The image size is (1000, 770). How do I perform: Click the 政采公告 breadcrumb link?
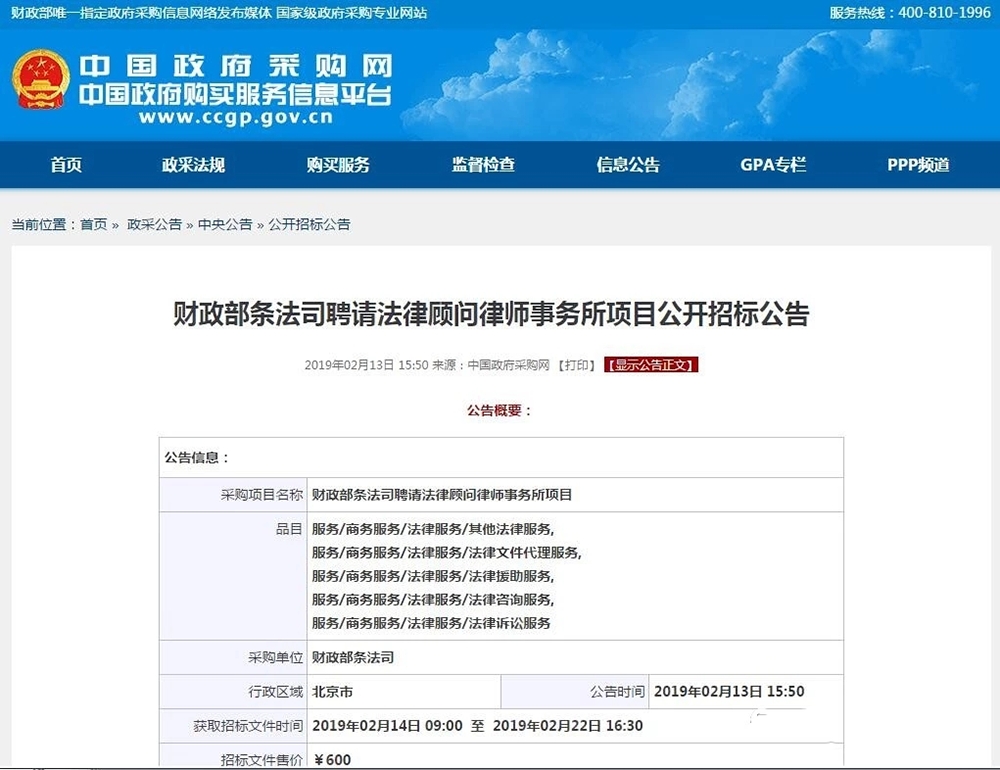[x=154, y=225]
